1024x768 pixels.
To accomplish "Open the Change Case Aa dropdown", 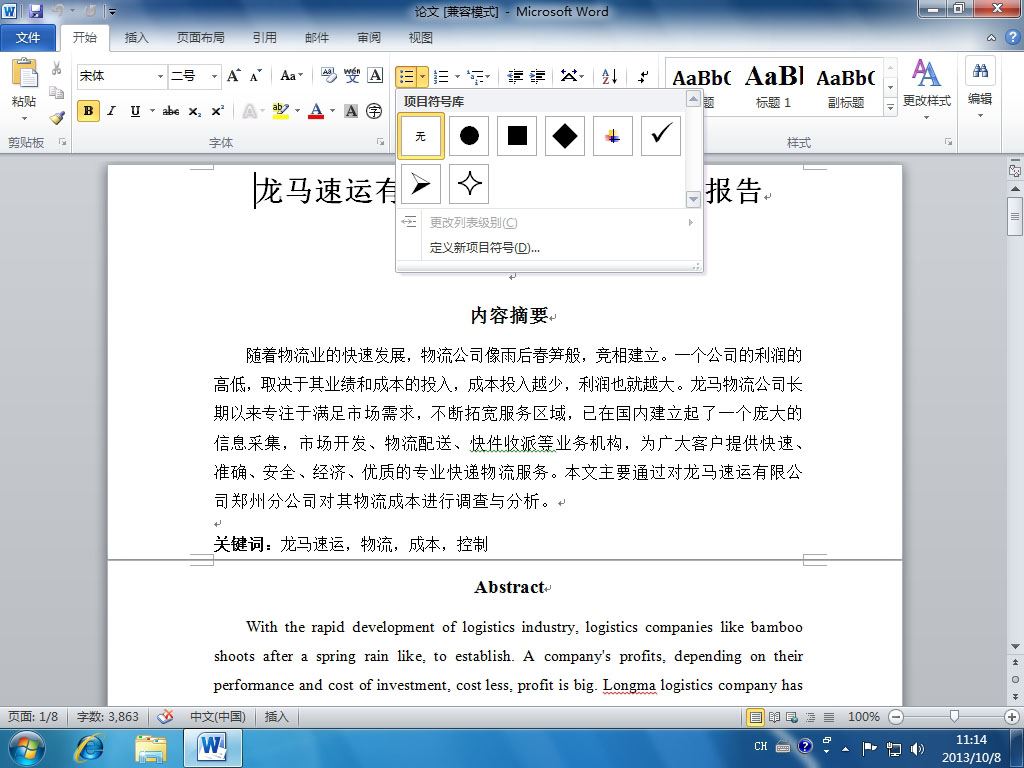I will click(x=291, y=76).
